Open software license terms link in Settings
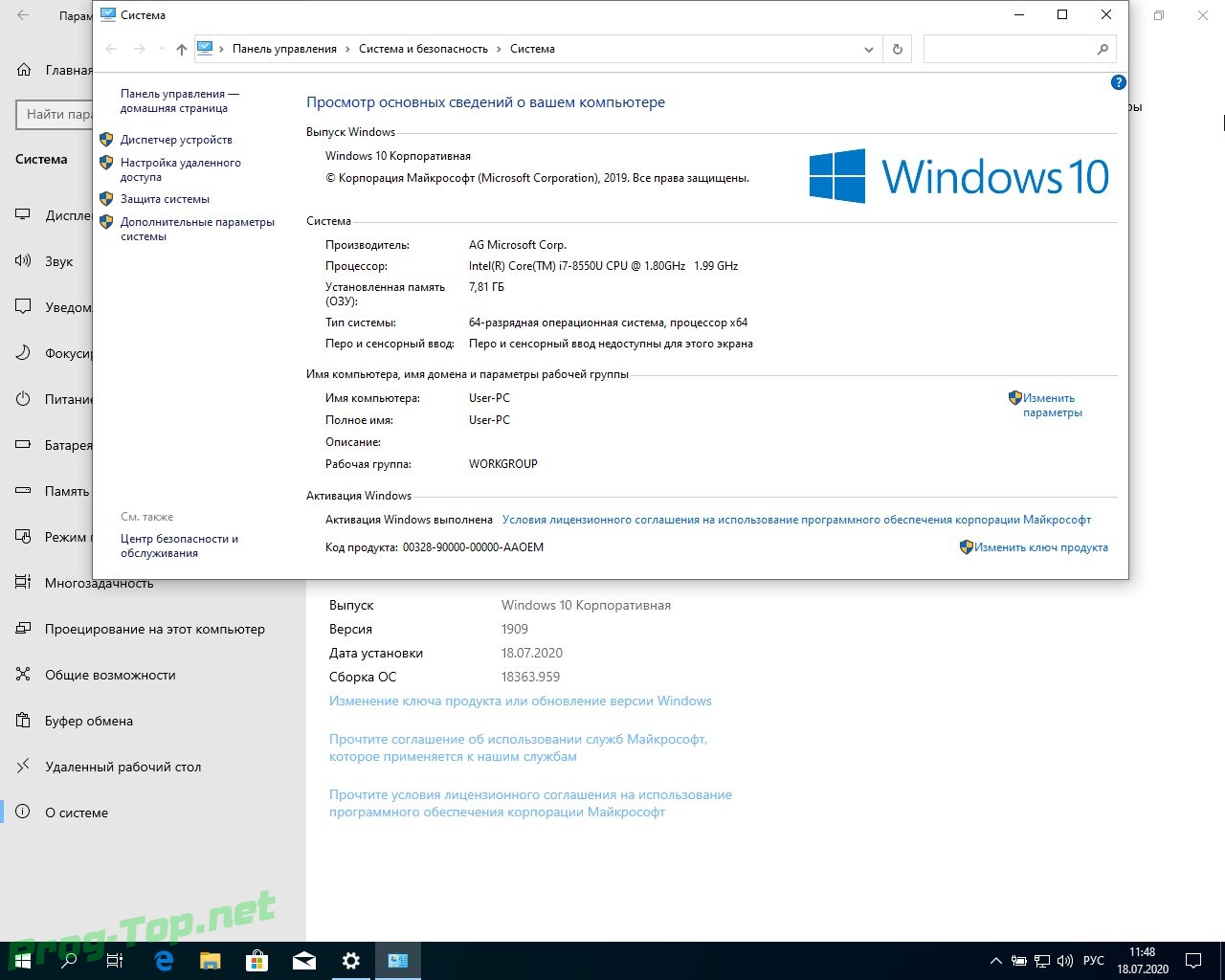The width and height of the screenshot is (1225, 980). click(530, 803)
